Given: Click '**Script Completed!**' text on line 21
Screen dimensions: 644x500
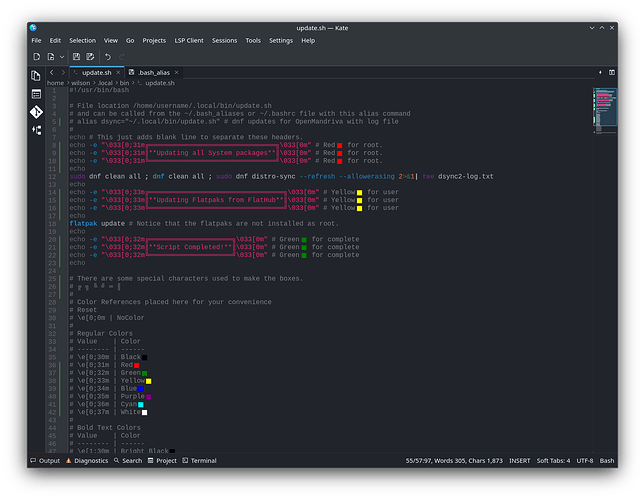Looking at the screenshot, I should 190,247.
